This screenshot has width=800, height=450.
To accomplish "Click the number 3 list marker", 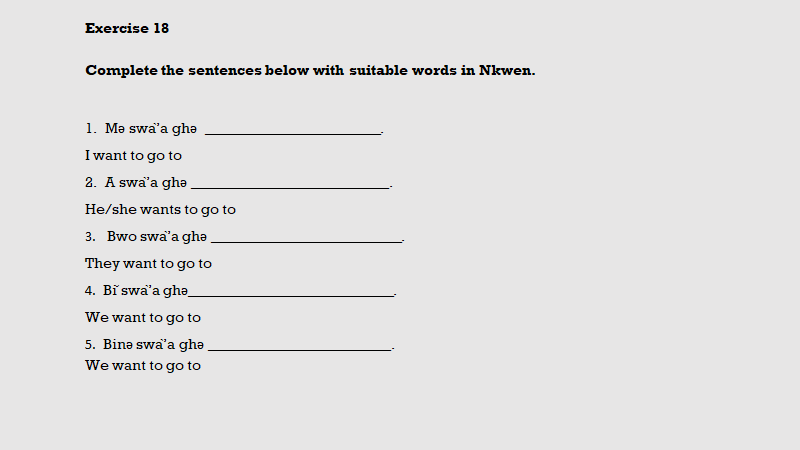I will pos(89,237).
